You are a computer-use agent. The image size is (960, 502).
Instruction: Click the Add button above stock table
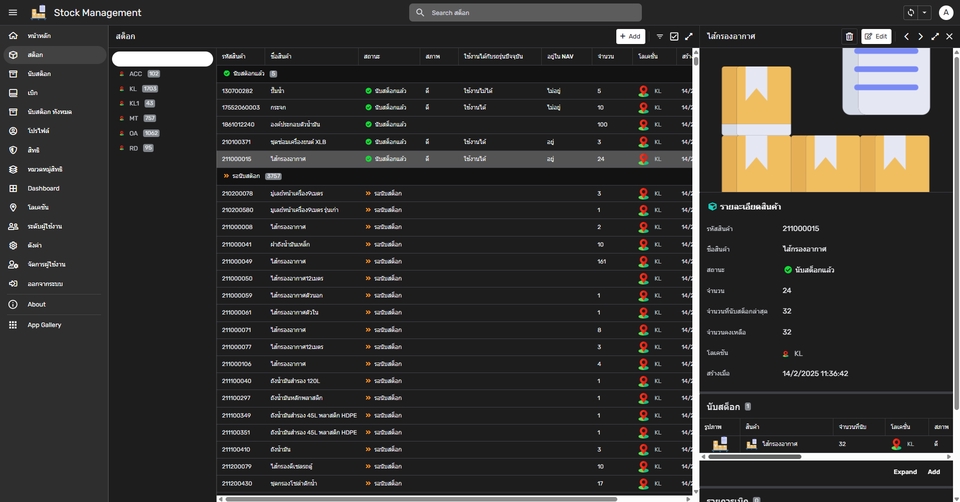tap(630, 36)
